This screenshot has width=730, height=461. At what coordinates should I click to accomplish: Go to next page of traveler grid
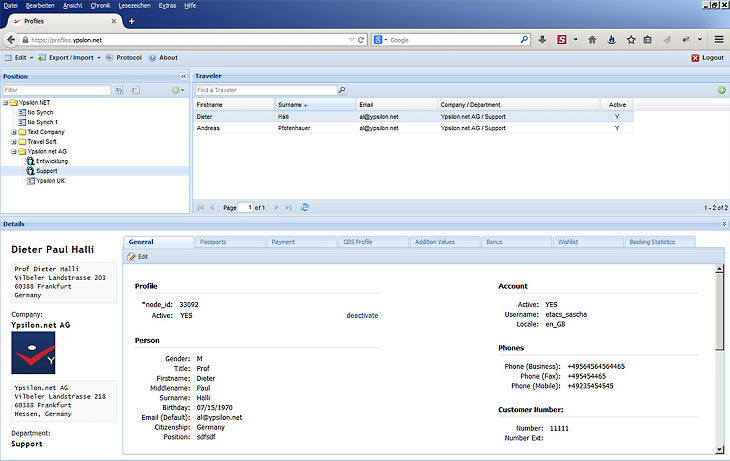[276, 207]
